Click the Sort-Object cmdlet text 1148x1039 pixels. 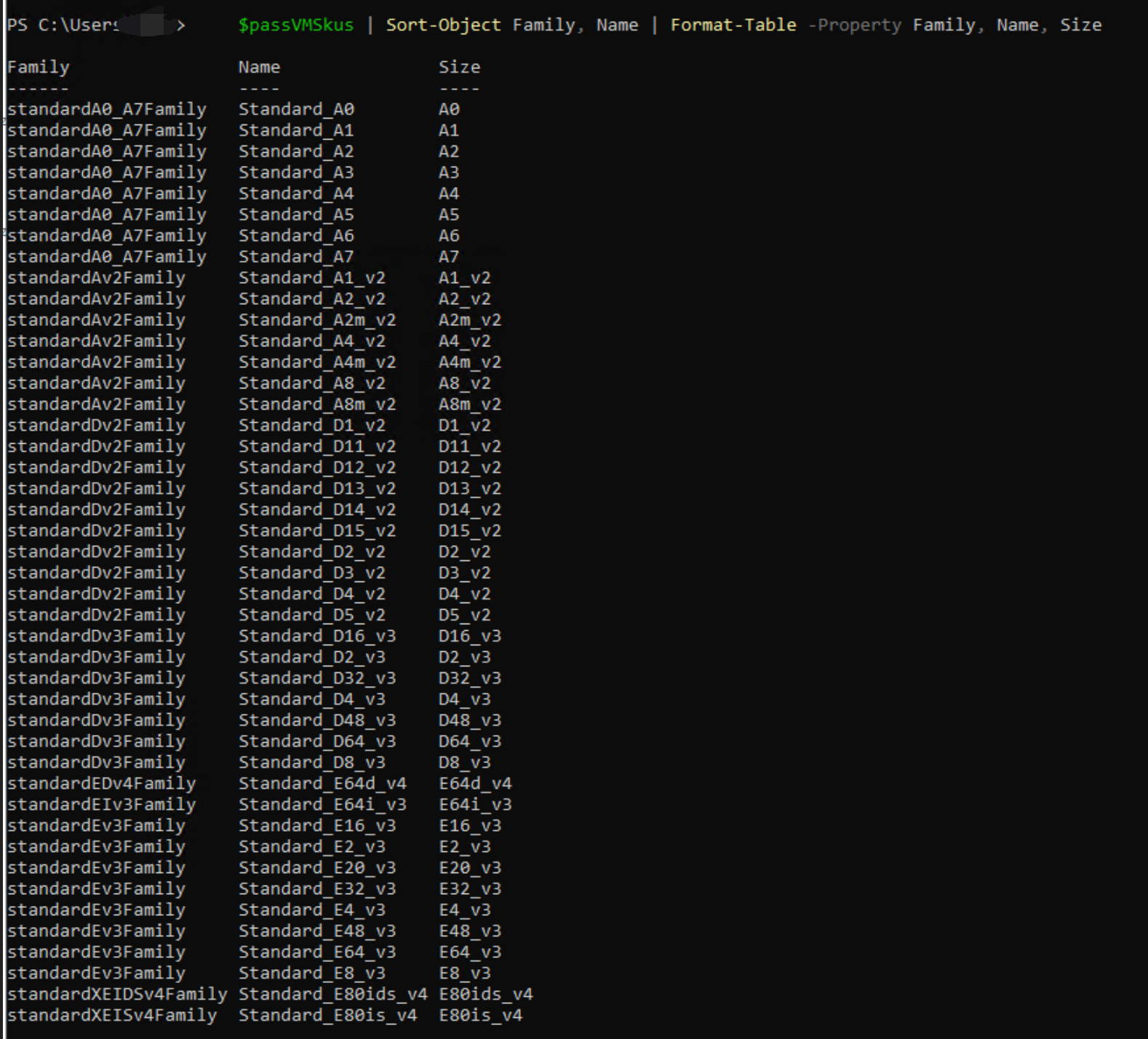coord(443,25)
